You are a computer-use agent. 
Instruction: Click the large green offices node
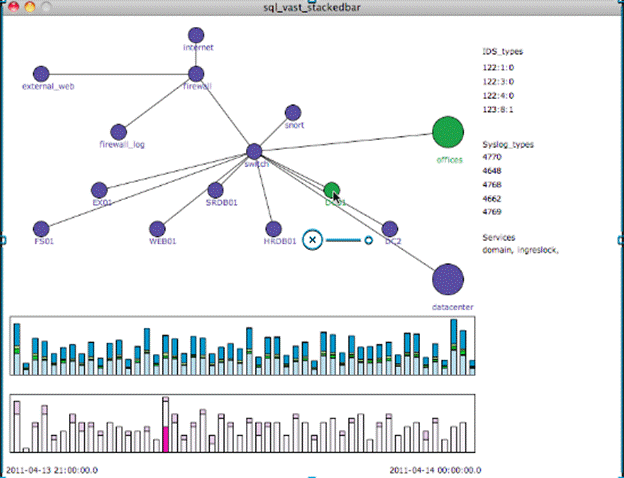coord(448,132)
